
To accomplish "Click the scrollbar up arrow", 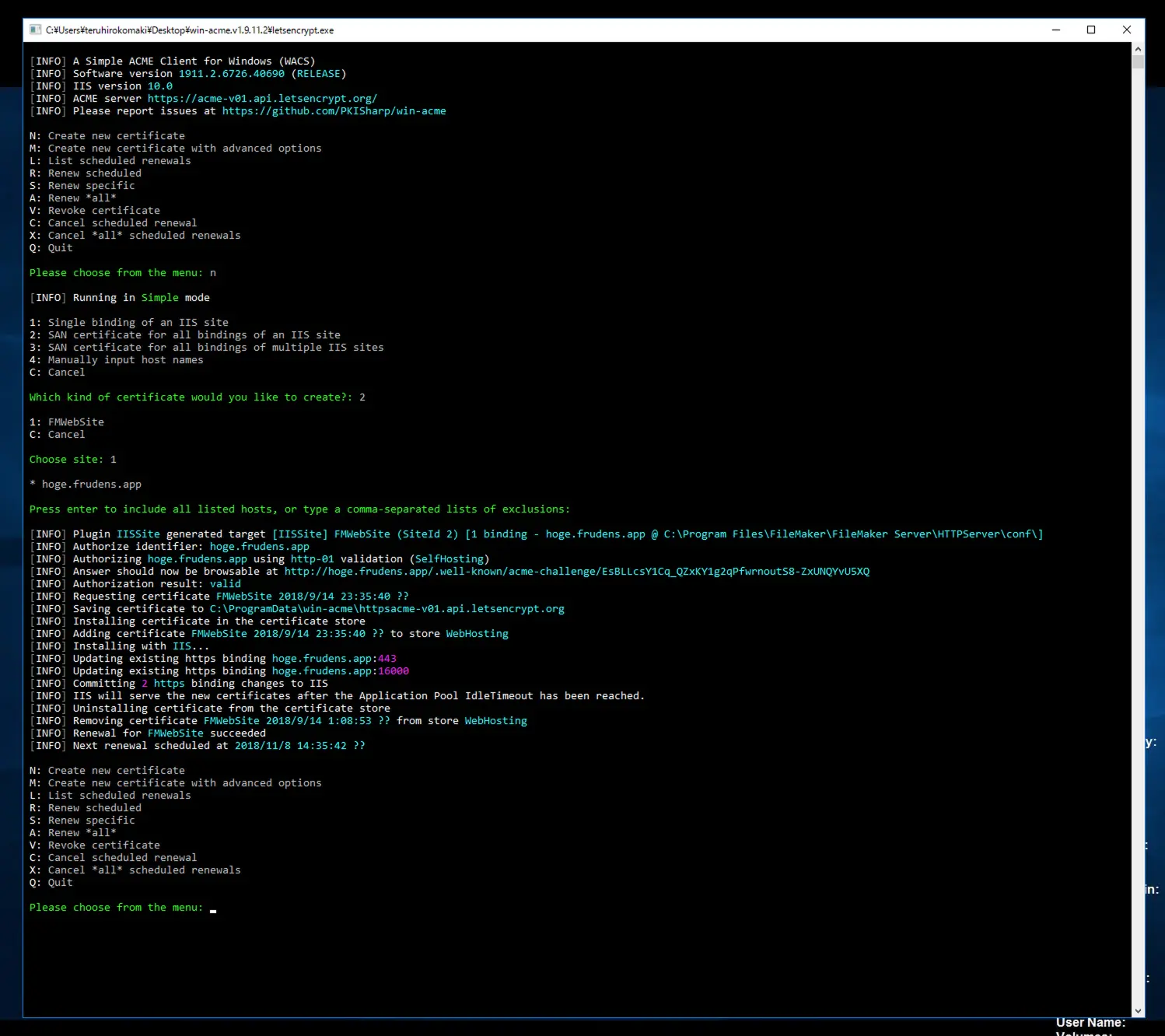I will 1138,49.
